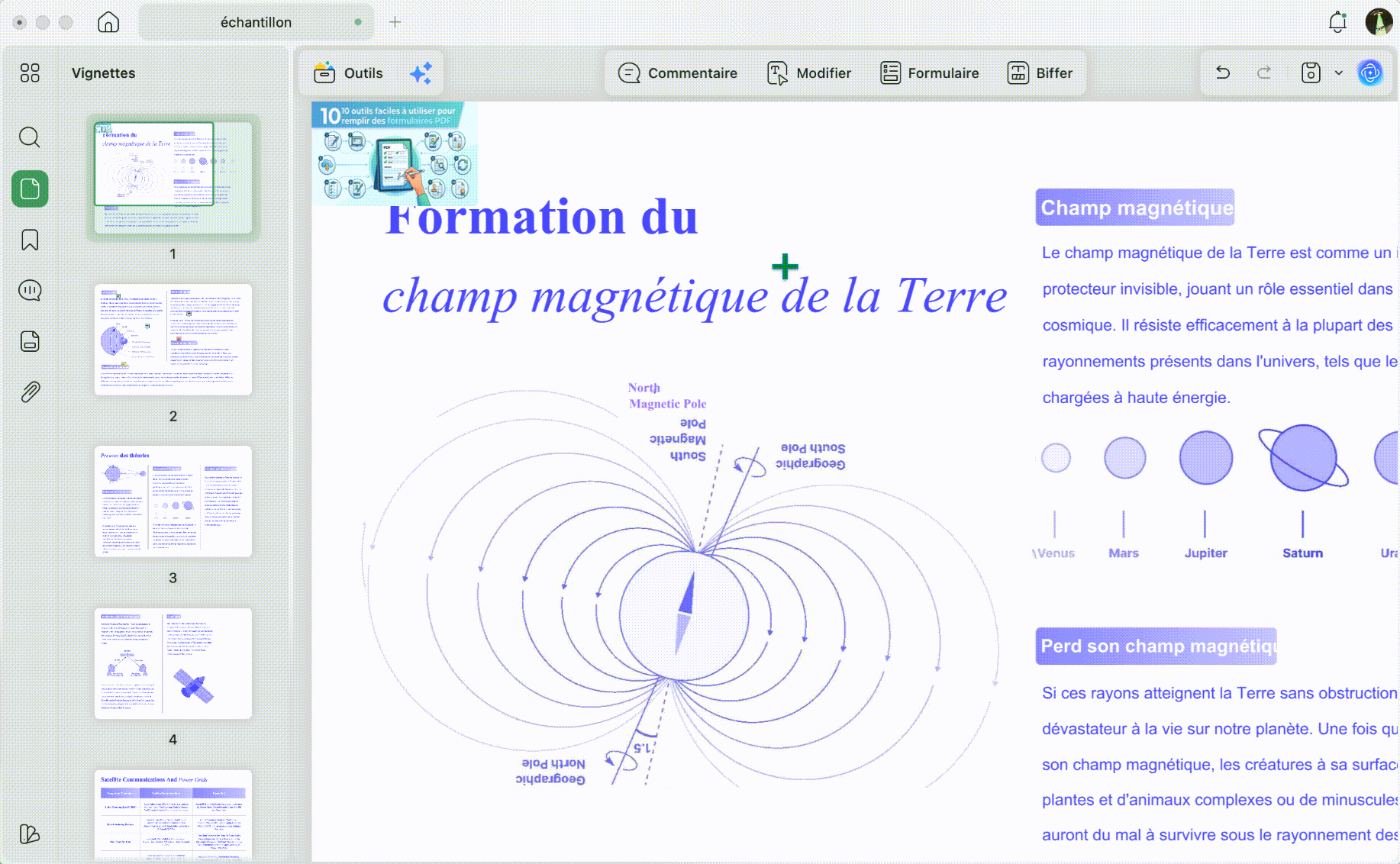Viewport: 1400px width, 864px height.
Task: Click the Outils tools button
Action: click(x=348, y=73)
